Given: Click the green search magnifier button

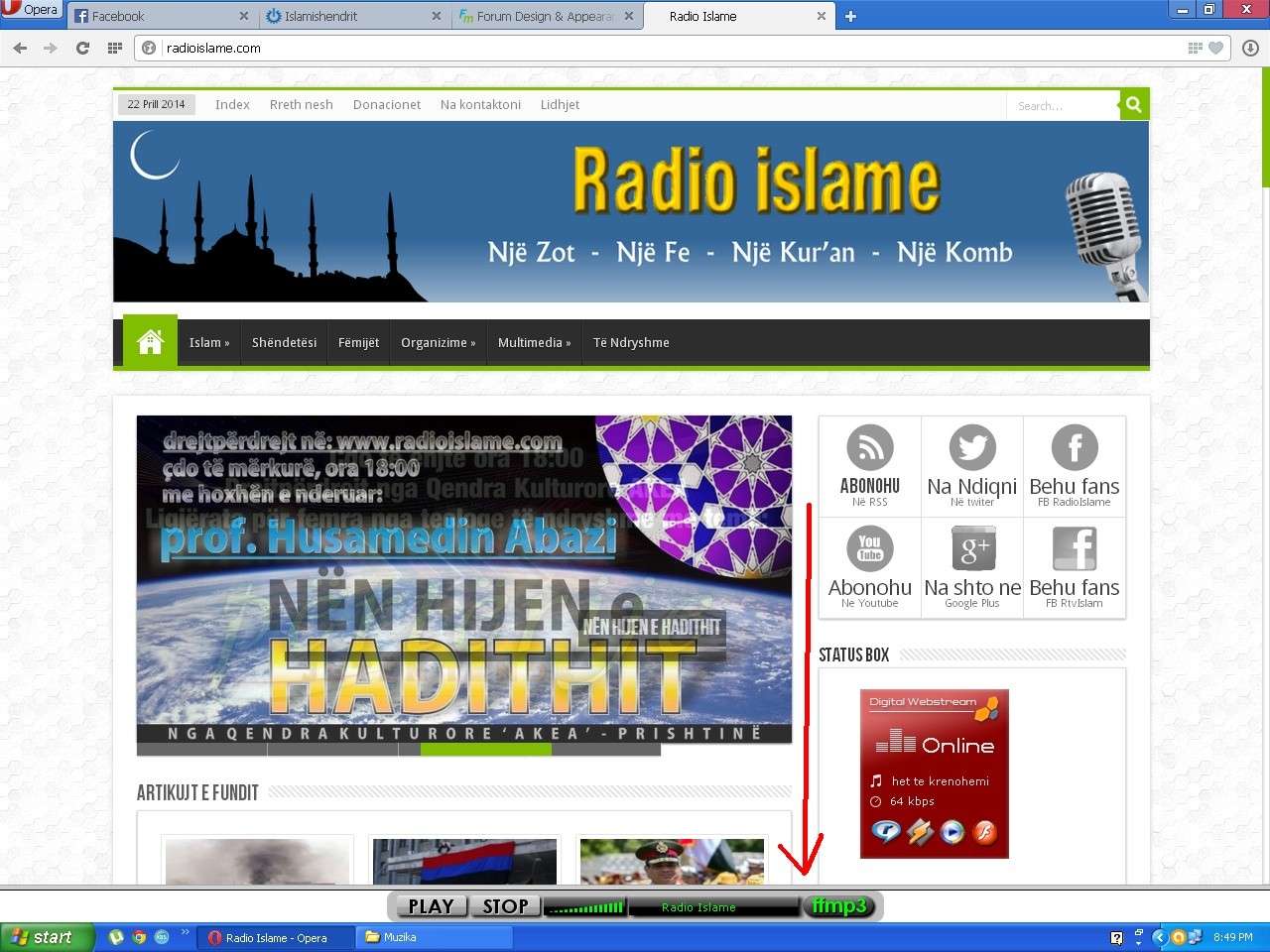Looking at the screenshot, I should pyautogui.click(x=1134, y=104).
